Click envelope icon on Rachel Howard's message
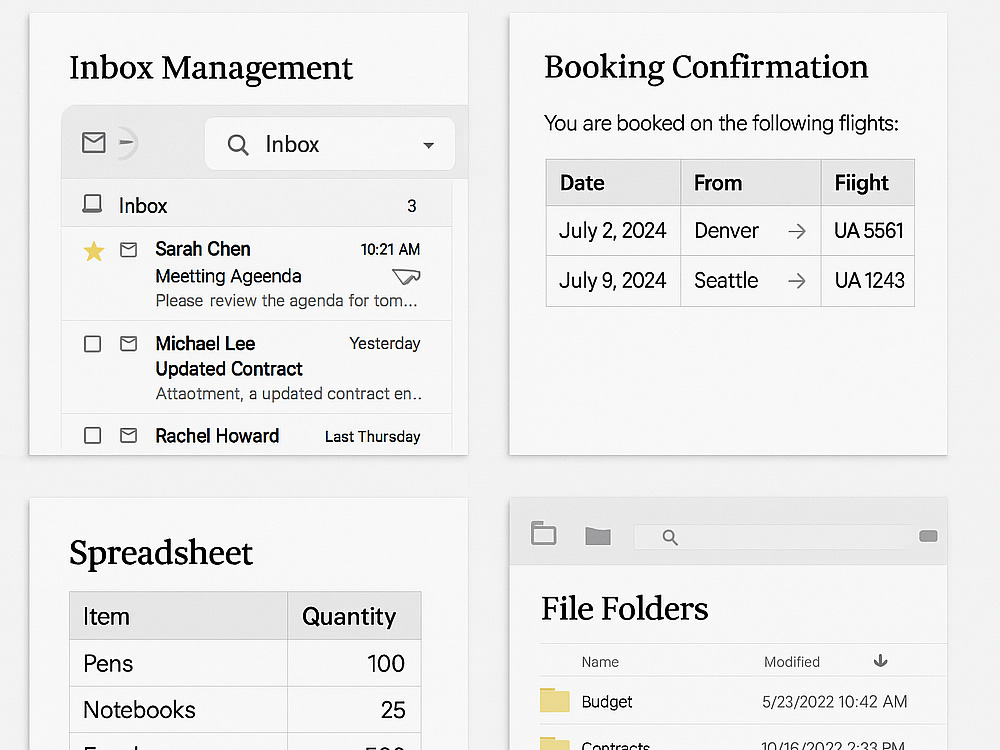This screenshot has height=750, width=1000. tap(129, 436)
